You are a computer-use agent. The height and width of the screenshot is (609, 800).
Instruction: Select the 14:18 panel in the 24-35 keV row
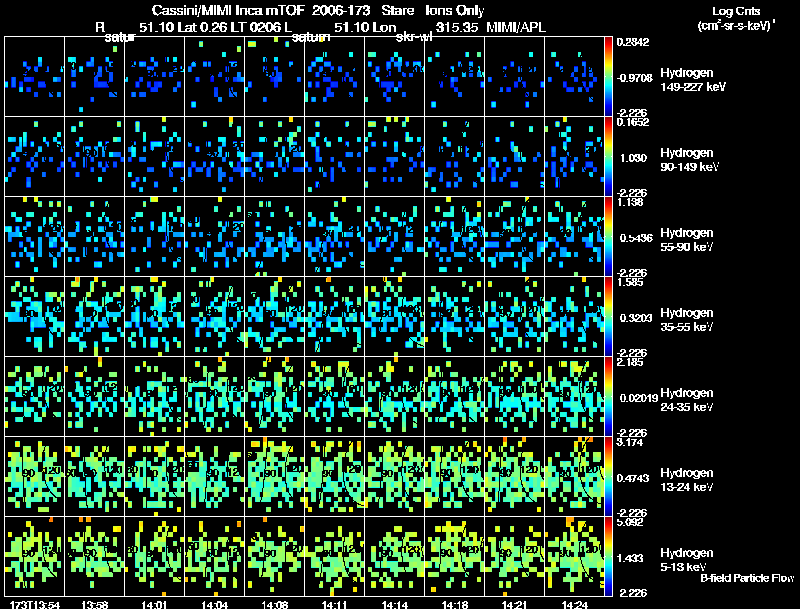455,396
